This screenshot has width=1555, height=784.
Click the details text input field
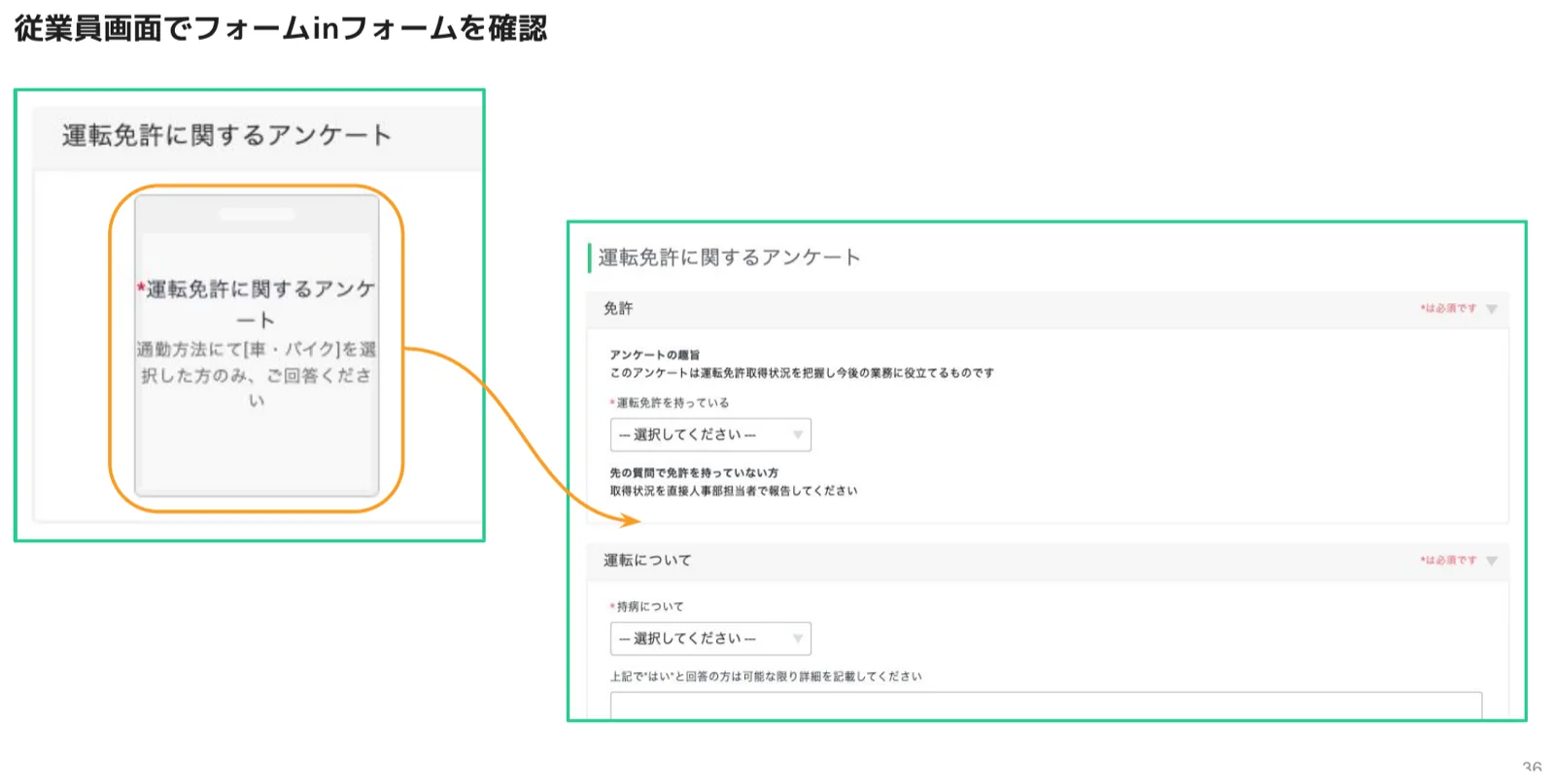pos(1046,705)
